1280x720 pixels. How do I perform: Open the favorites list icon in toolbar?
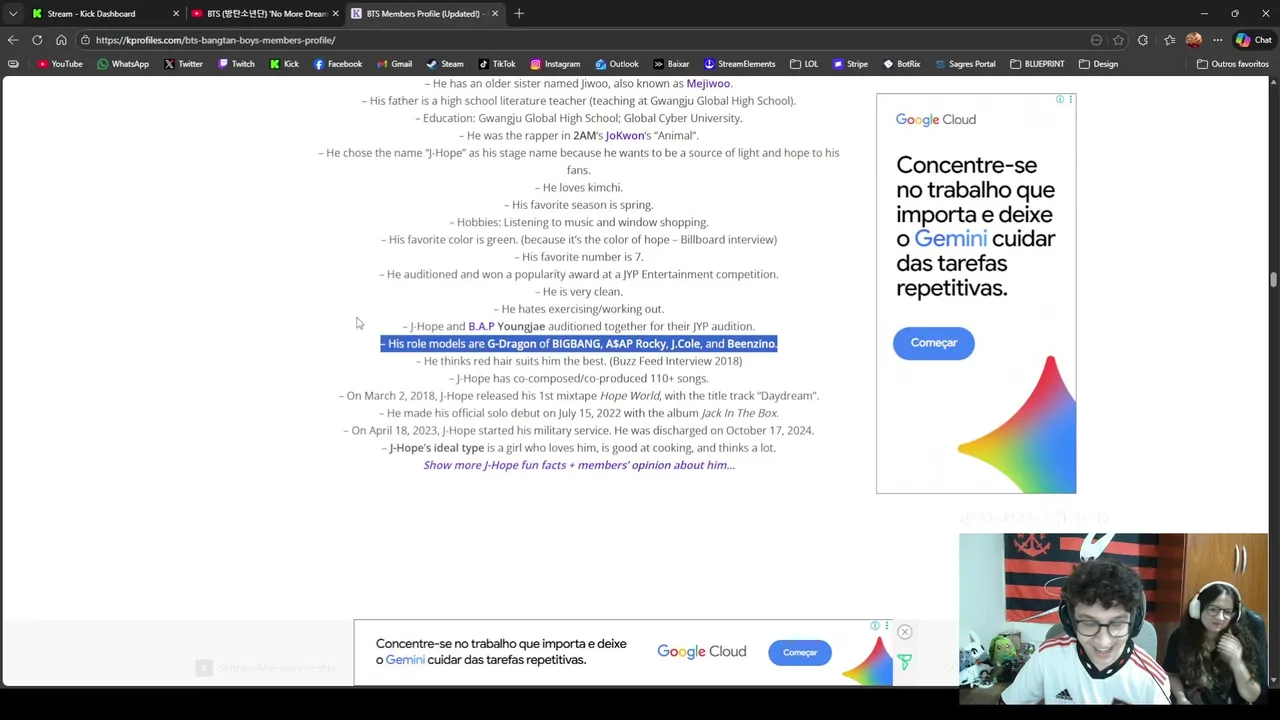click(x=1169, y=40)
